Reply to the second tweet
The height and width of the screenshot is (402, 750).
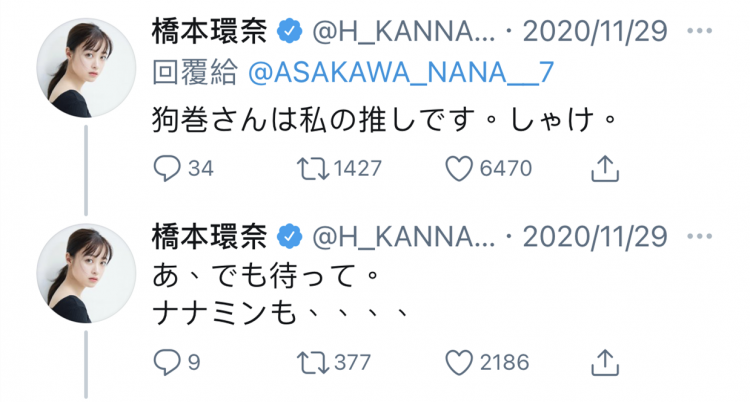click(x=166, y=360)
